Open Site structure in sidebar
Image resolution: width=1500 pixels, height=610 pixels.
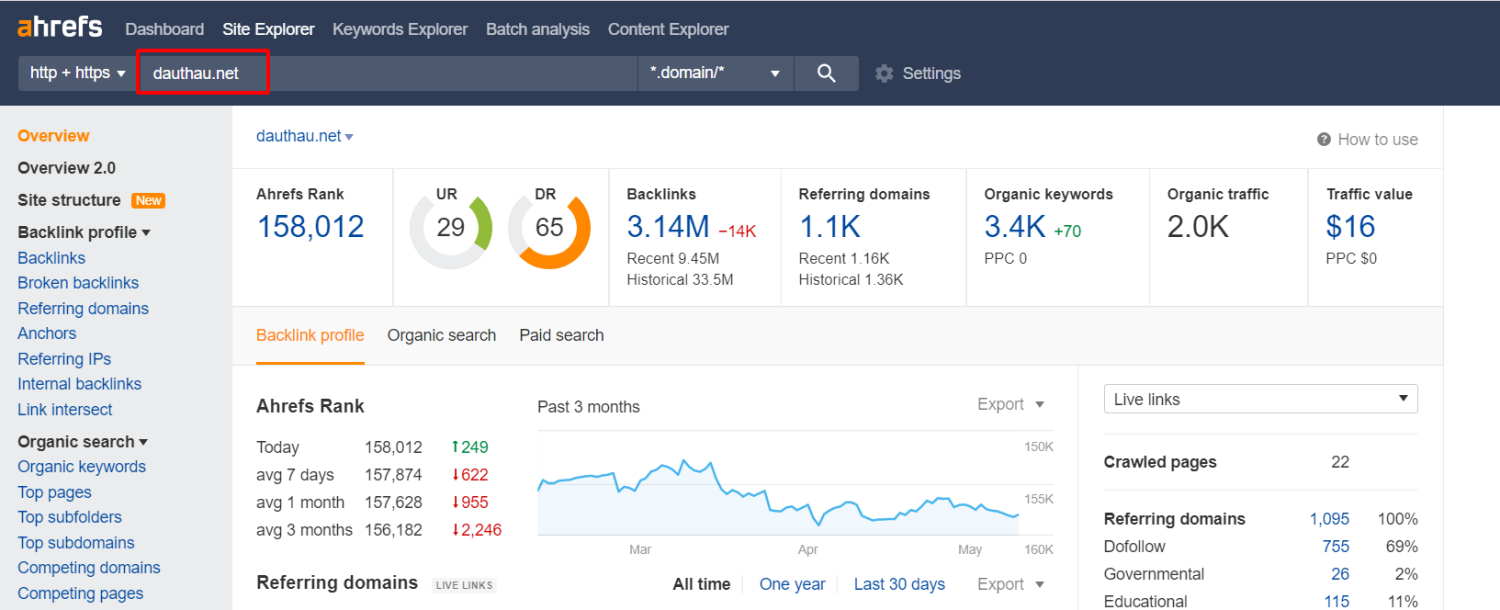coord(69,200)
